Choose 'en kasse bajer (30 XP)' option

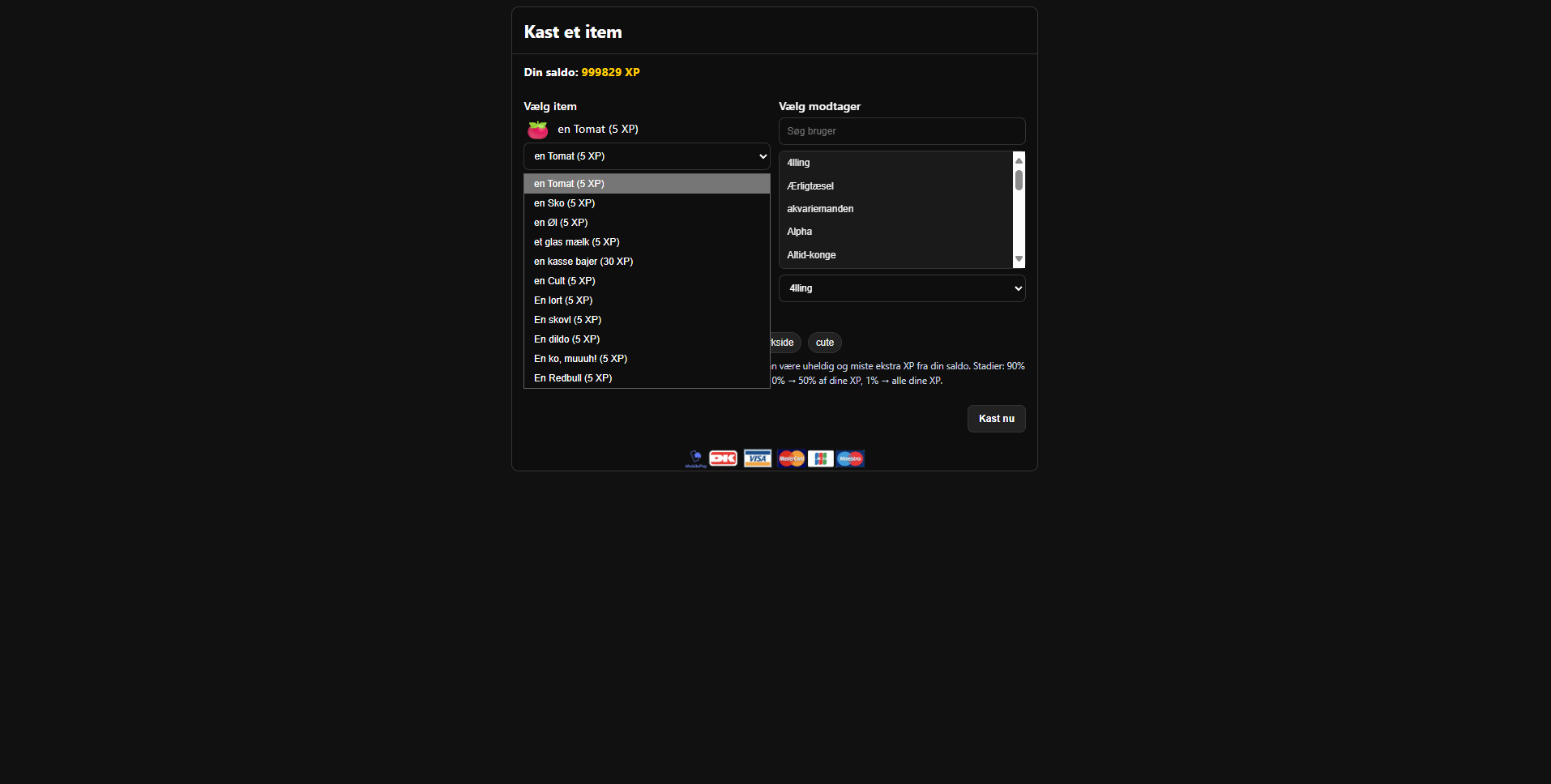583,262
